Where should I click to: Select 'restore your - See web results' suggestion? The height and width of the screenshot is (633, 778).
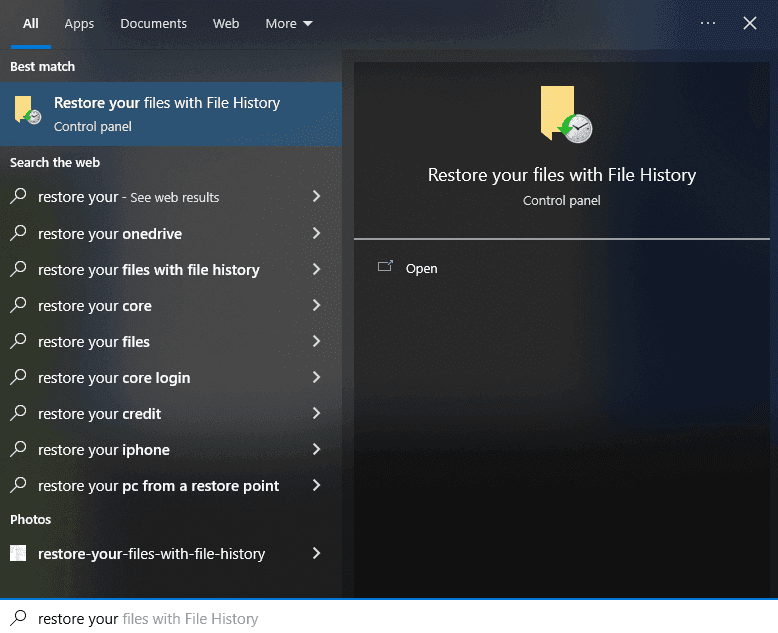click(171, 197)
